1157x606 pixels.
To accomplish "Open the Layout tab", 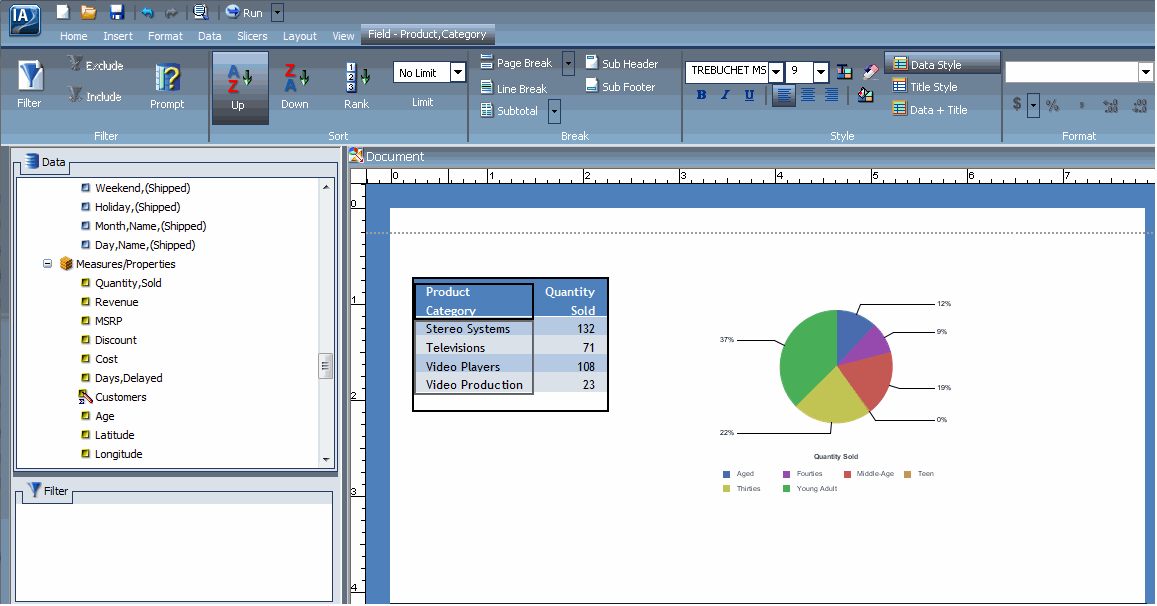I will 300,35.
